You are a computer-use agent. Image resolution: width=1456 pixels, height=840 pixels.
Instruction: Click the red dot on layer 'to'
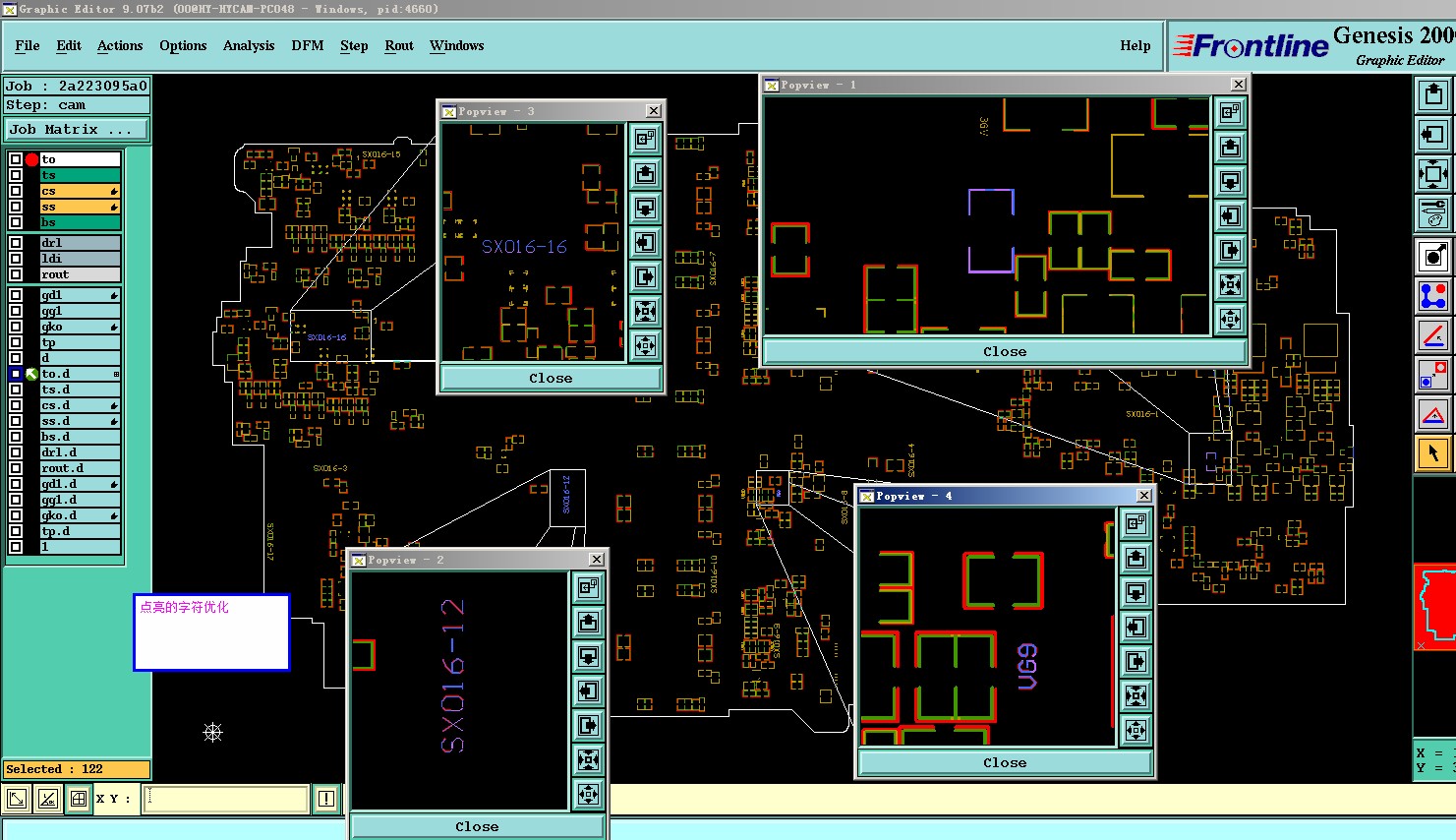click(x=31, y=159)
